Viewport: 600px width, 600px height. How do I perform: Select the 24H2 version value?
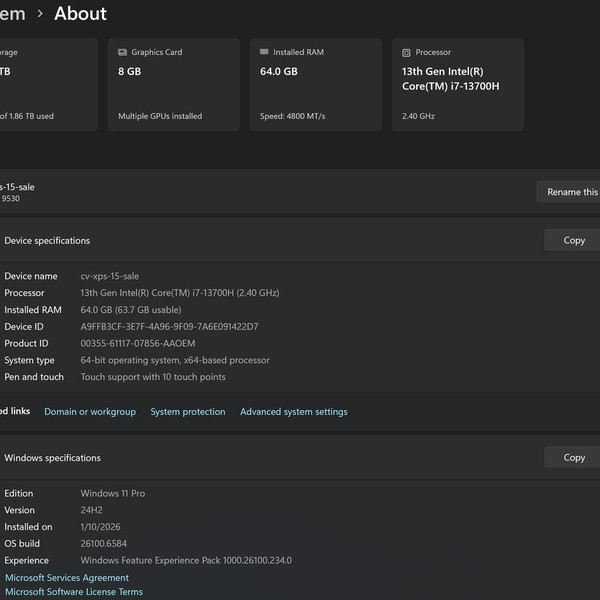(91, 510)
